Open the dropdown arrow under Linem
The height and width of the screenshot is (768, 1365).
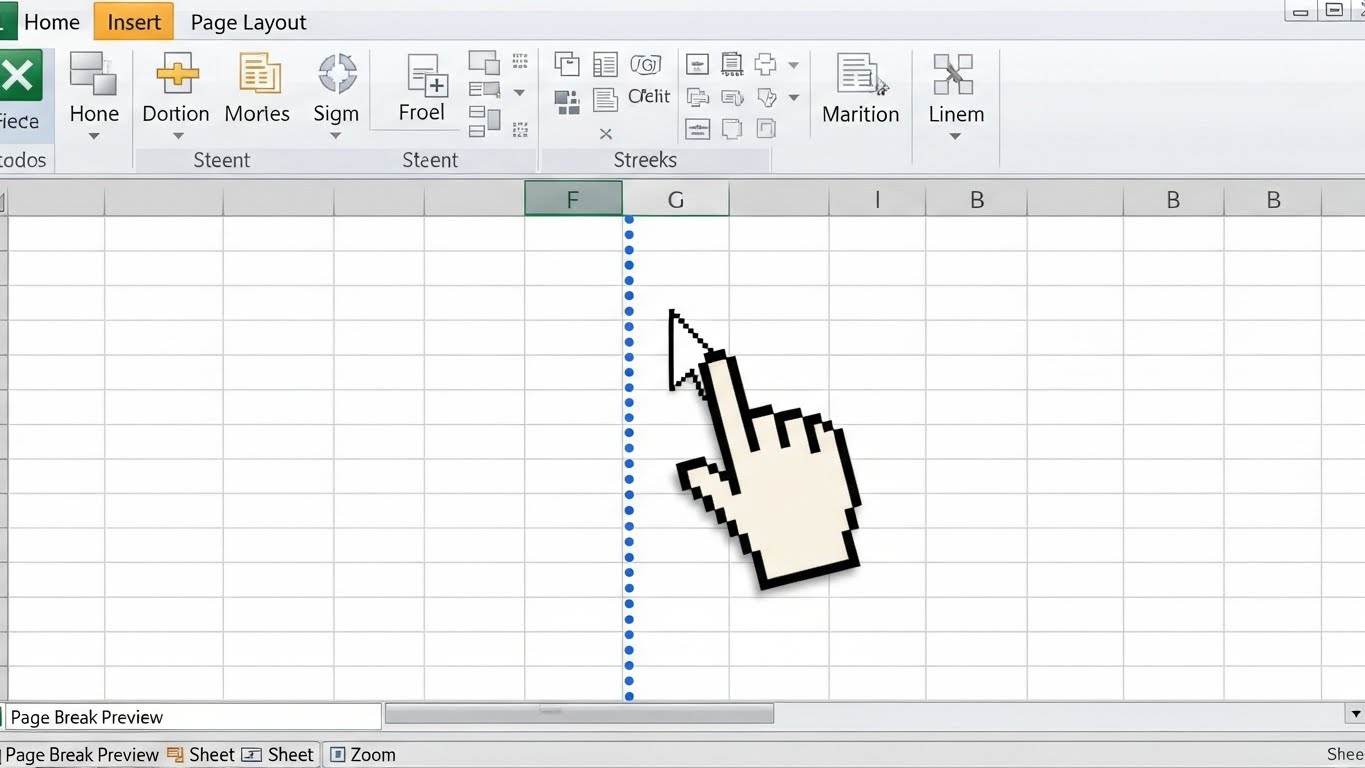955,136
